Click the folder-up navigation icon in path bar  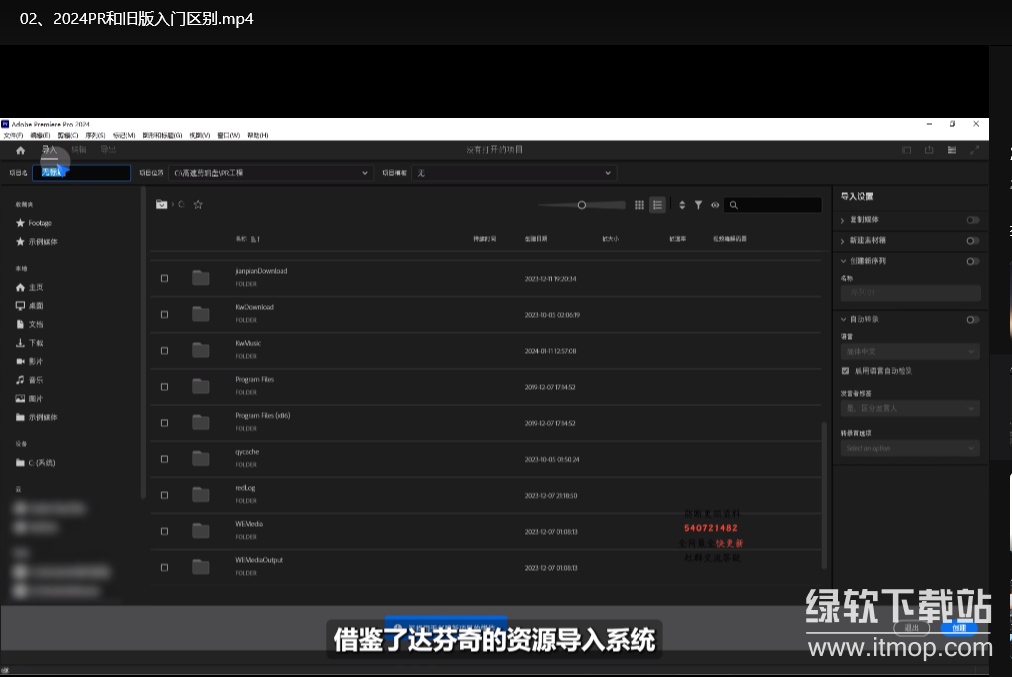(161, 205)
